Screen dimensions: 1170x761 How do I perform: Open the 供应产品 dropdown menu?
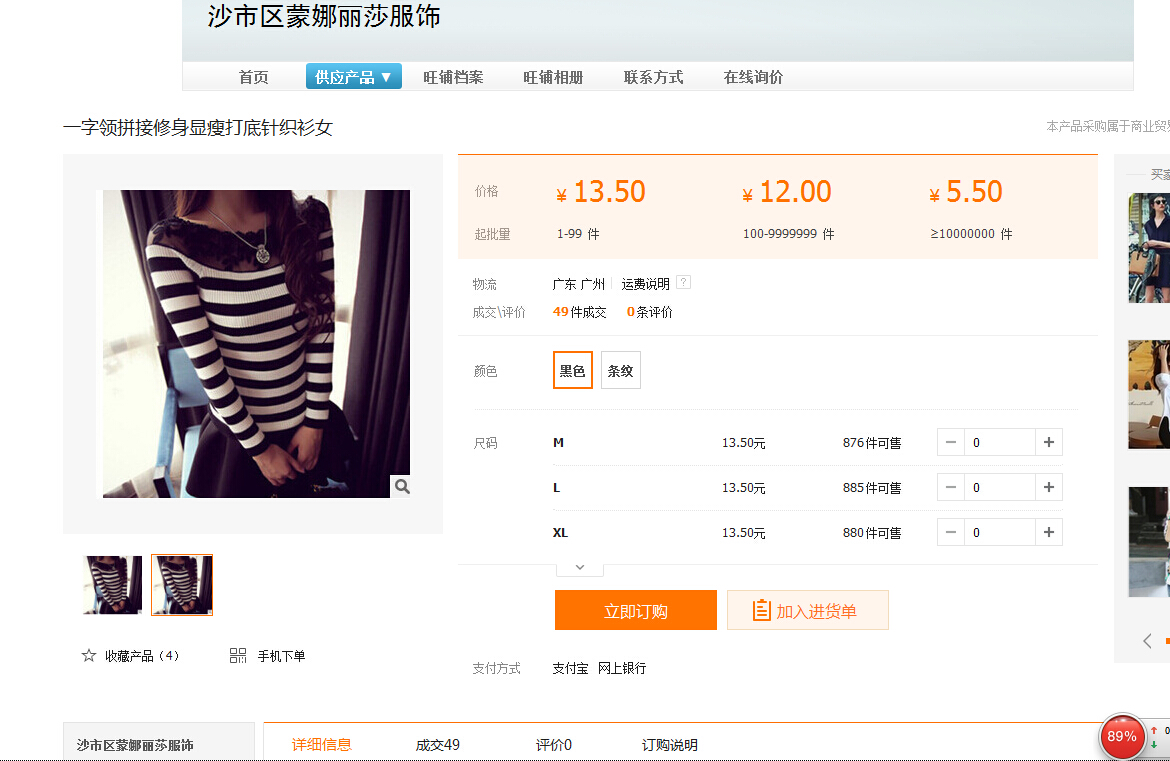tap(353, 77)
